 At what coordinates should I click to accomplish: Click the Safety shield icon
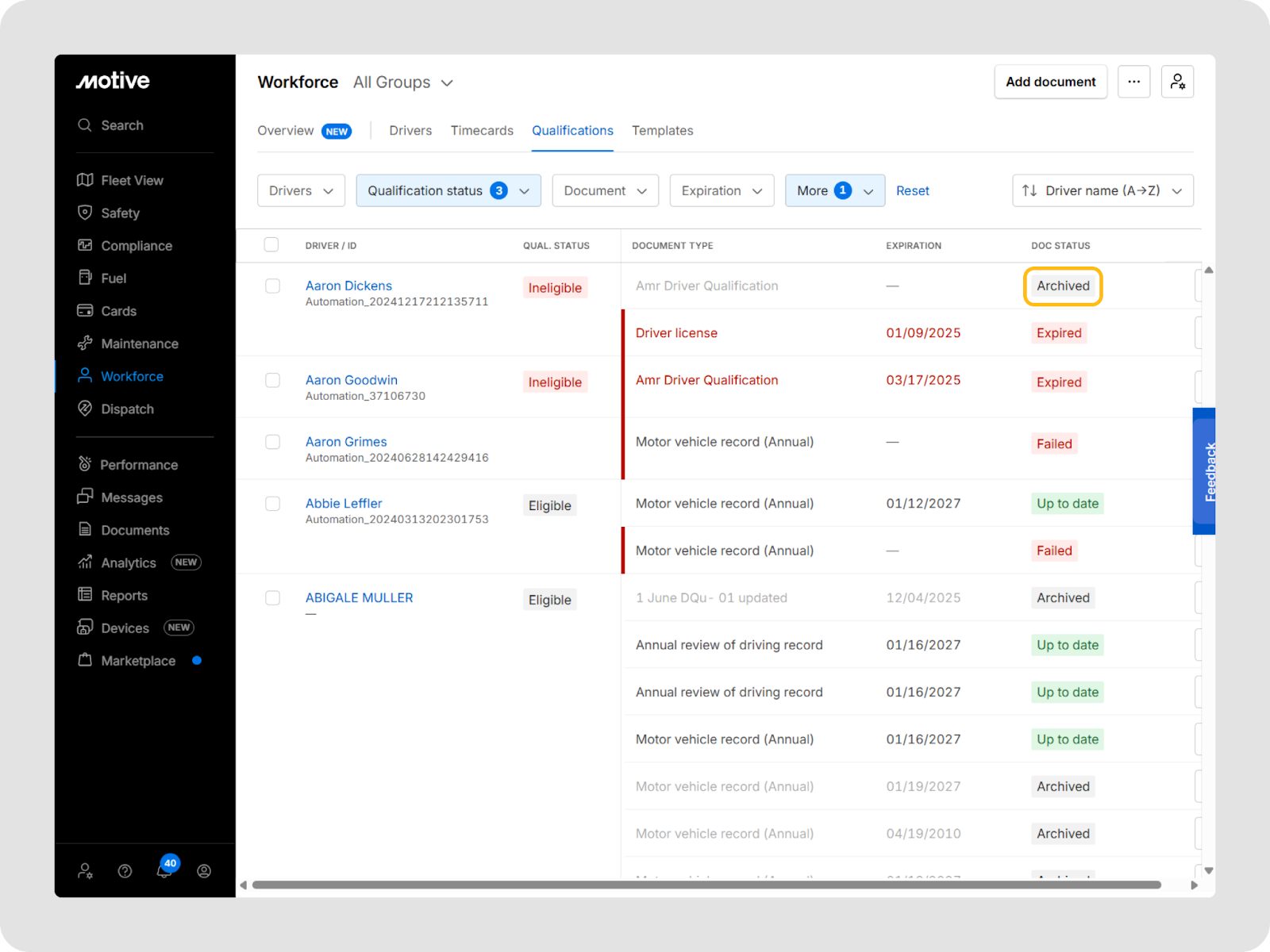[x=85, y=213]
